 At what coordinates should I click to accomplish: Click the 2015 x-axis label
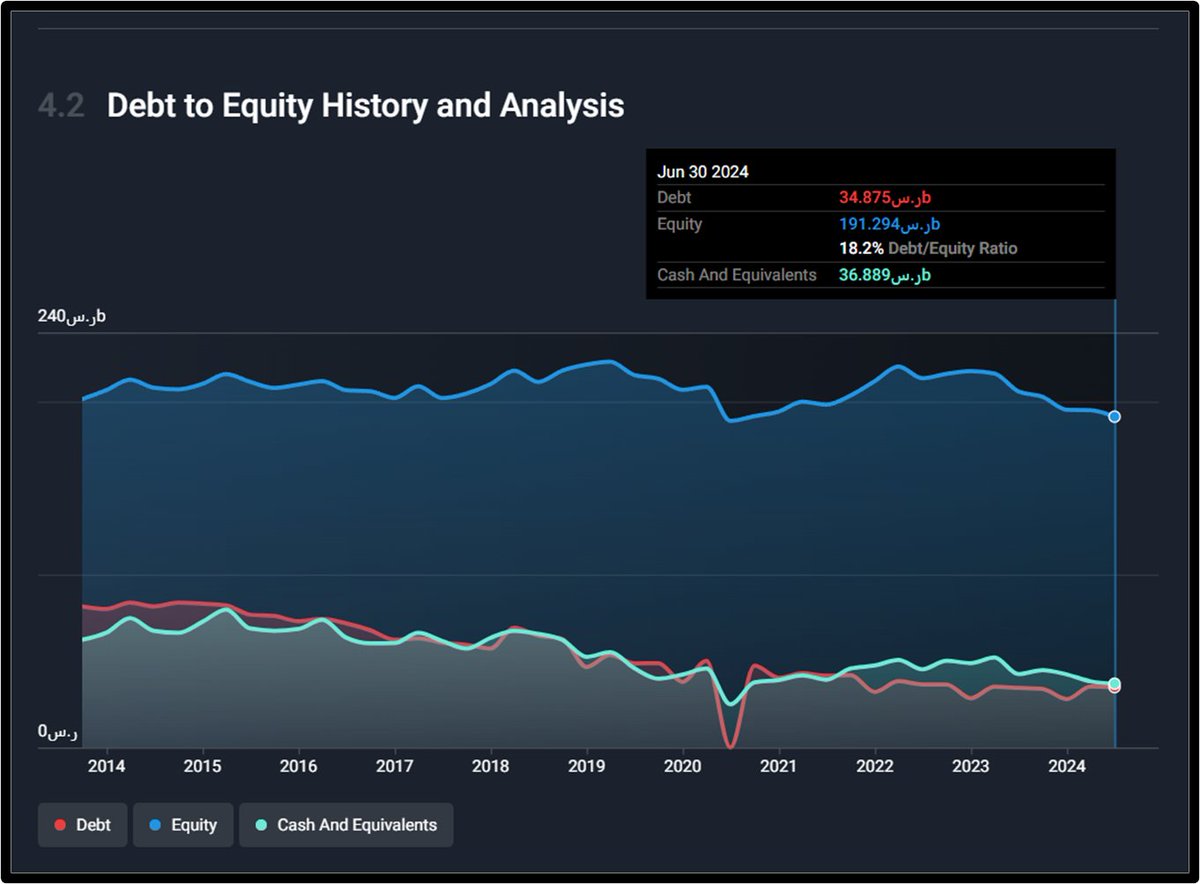[x=202, y=766]
